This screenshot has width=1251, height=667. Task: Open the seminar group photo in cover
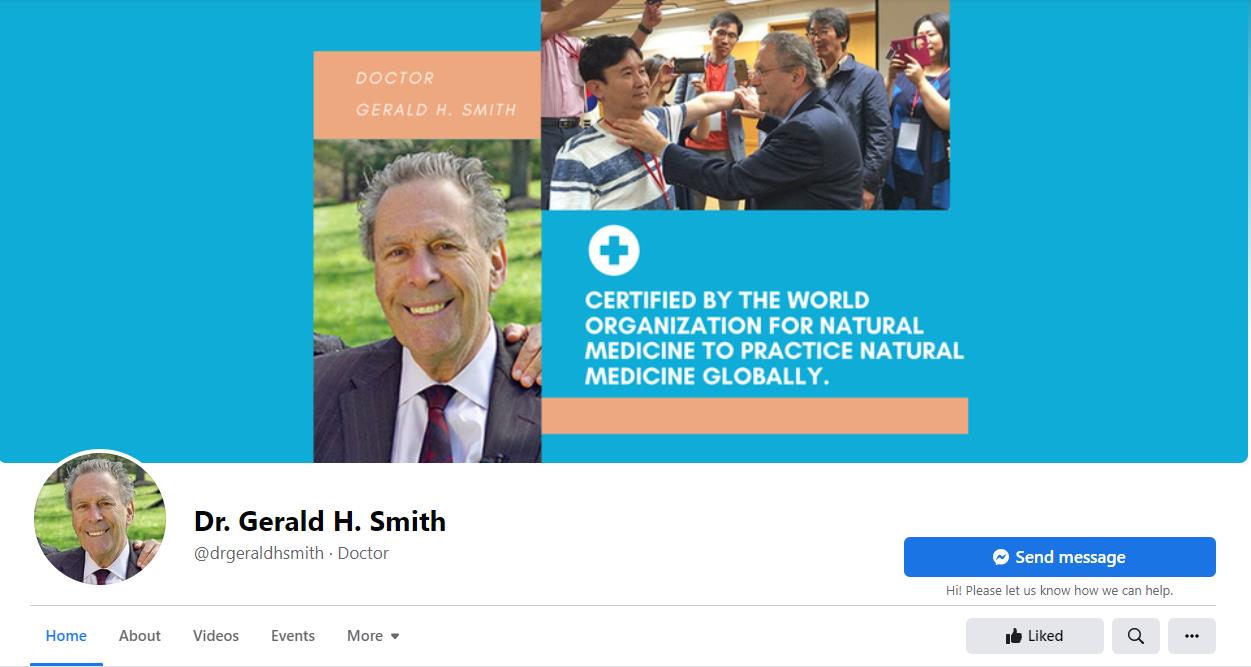[x=745, y=104]
